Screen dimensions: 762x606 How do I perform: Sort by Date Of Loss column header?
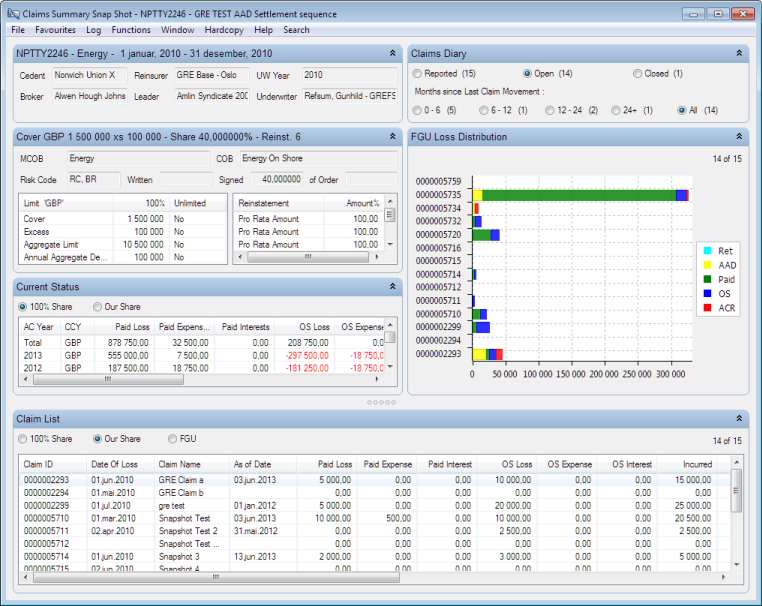click(x=120, y=465)
